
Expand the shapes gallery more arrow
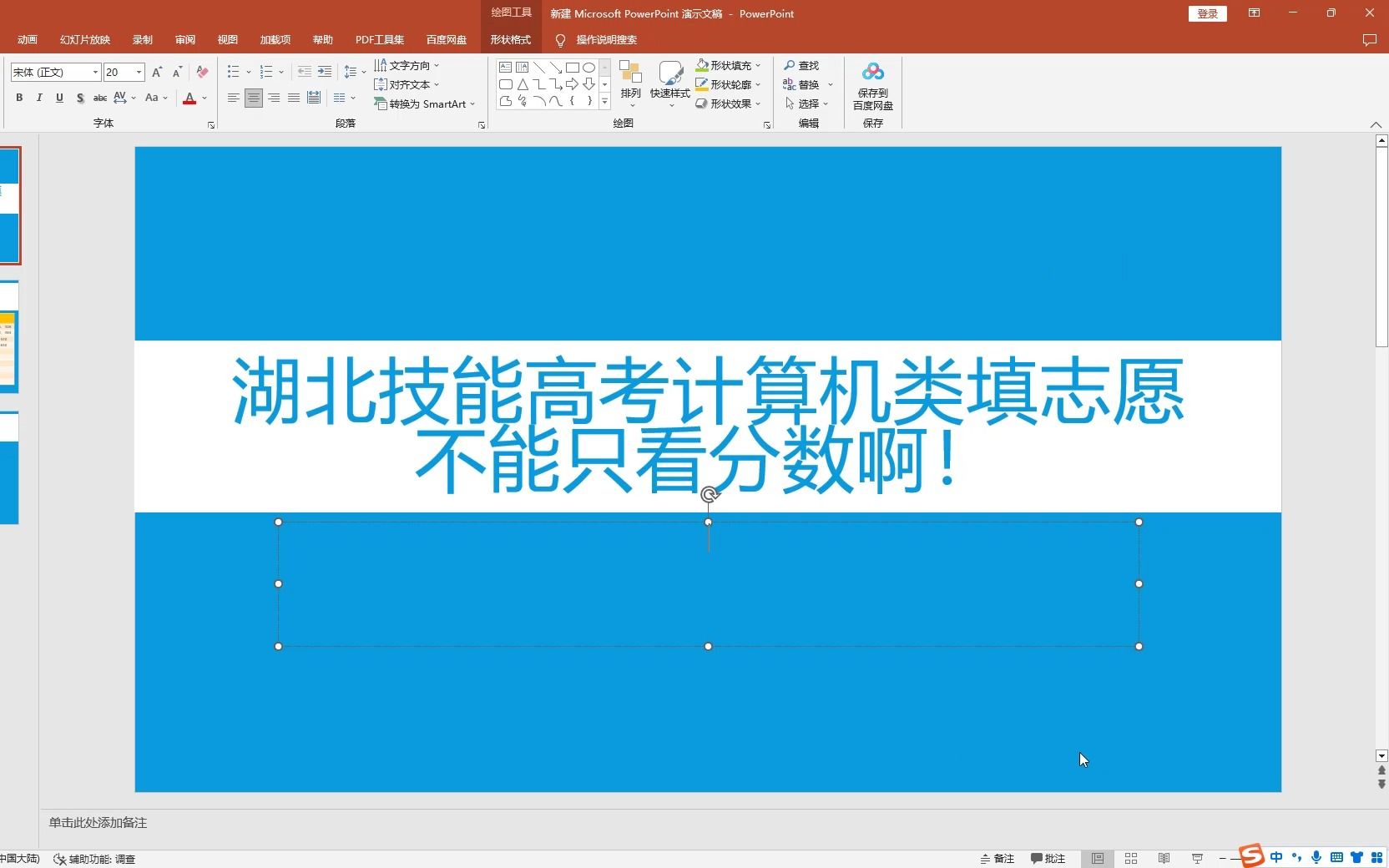[x=605, y=101]
